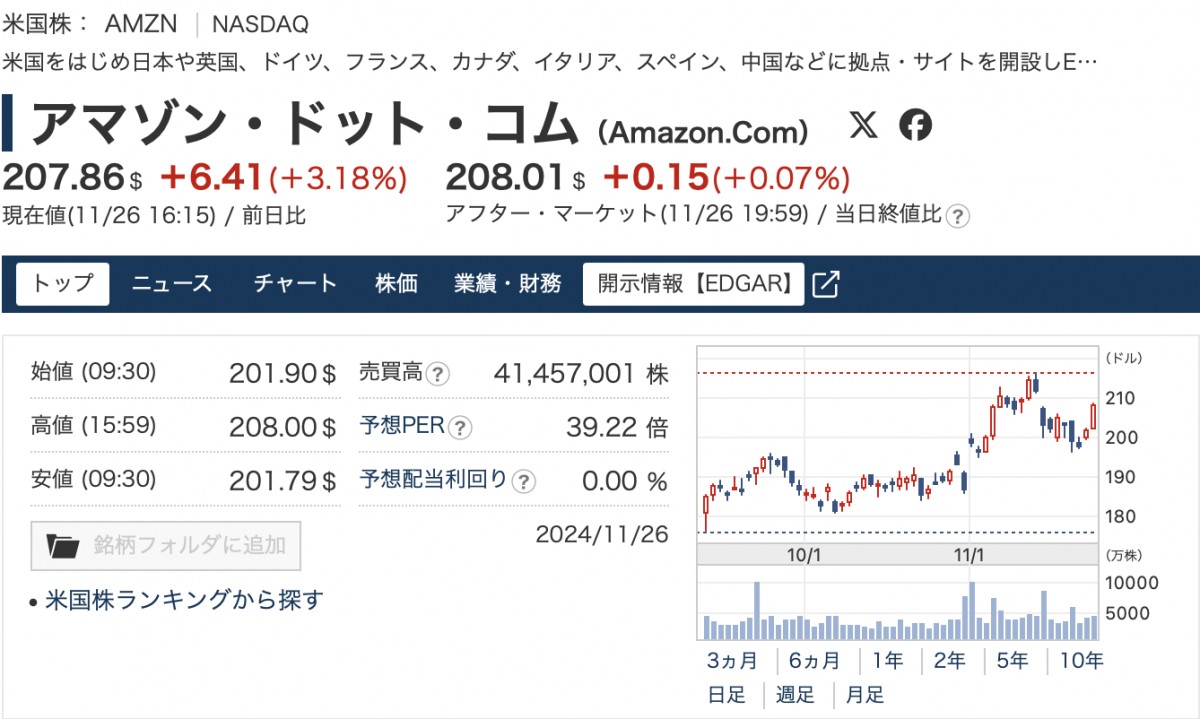The image size is (1200, 719).
Task: Open help icon next to 予想PER
Action: click(x=459, y=428)
